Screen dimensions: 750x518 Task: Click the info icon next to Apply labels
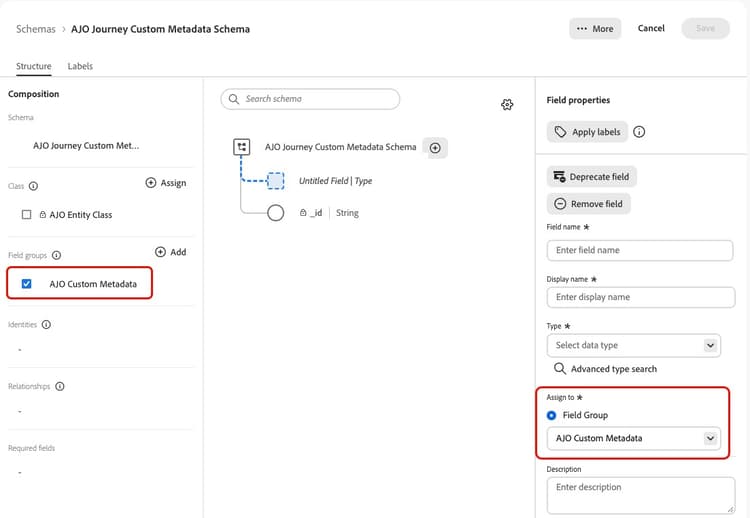(x=639, y=132)
